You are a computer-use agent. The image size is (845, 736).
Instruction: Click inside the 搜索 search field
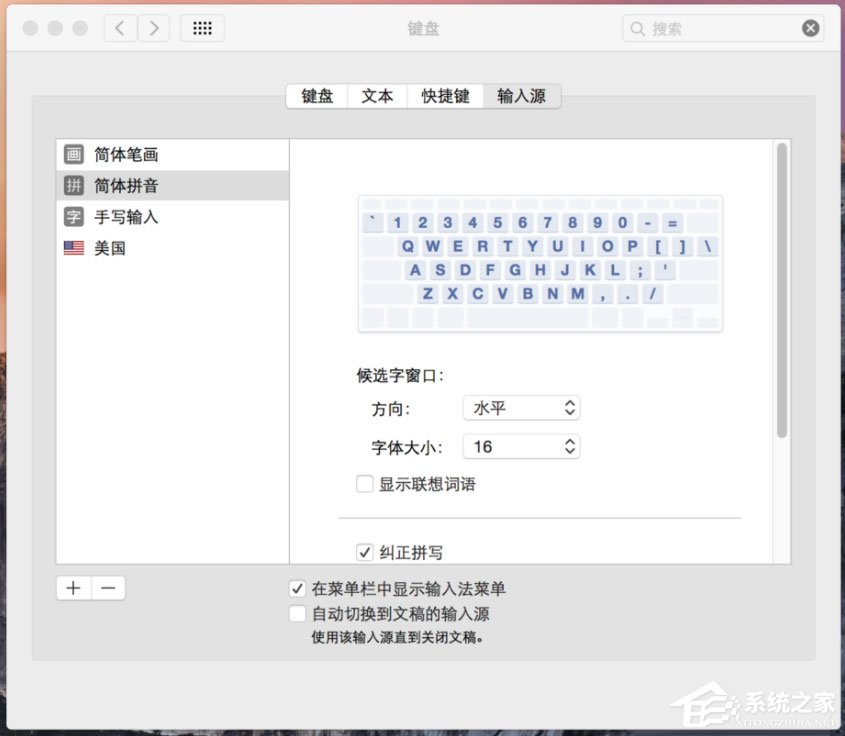(x=720, y=28)
